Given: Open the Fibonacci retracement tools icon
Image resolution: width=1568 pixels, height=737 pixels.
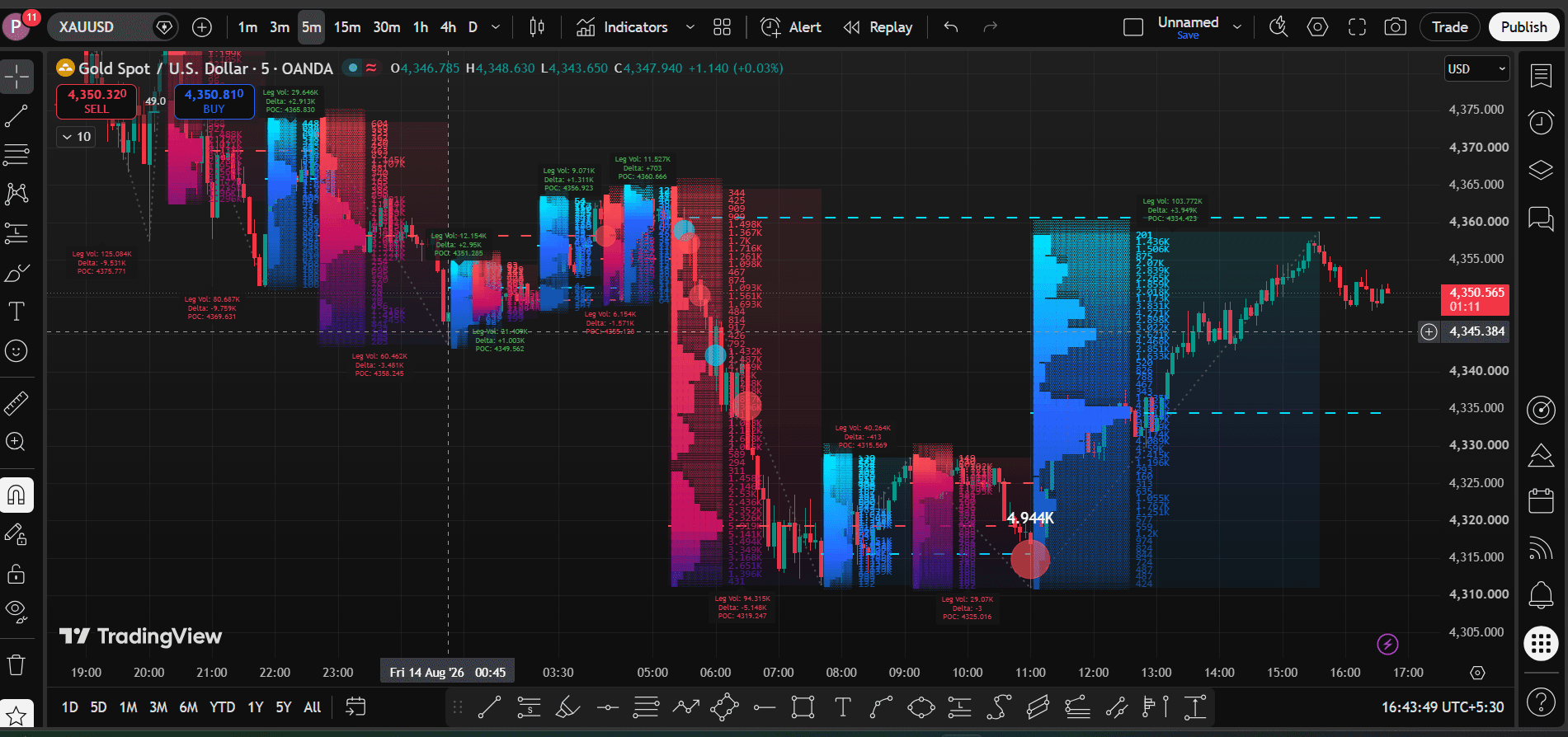Looking at the screenshot, I should click(16, 154).
